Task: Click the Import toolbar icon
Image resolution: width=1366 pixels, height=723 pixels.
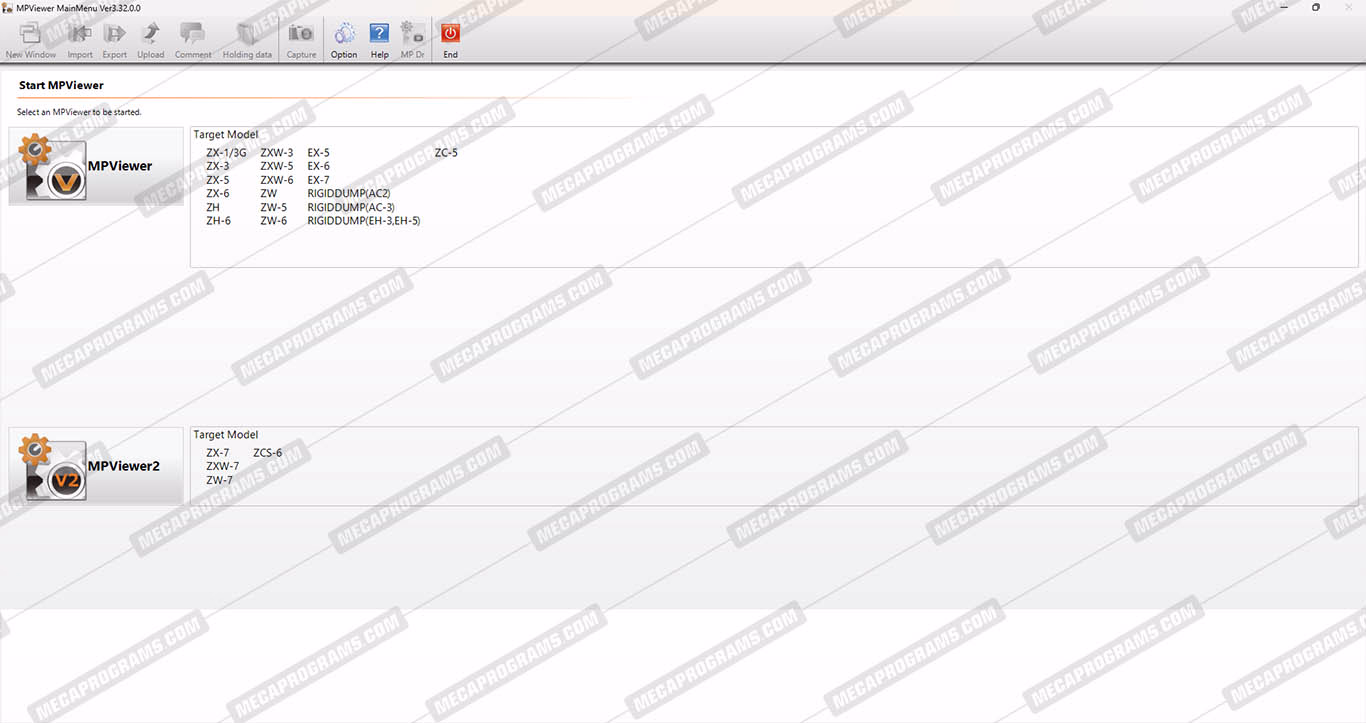Action: 80,39
